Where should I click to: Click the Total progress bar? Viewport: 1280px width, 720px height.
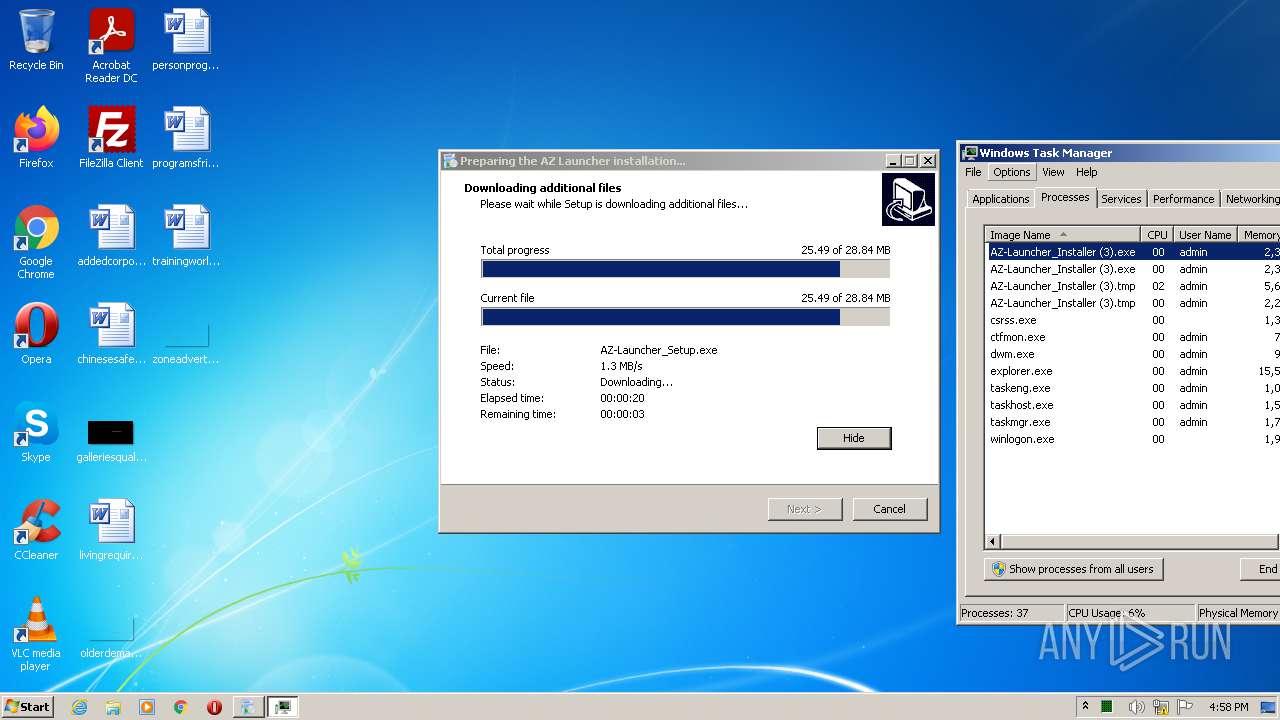coord(685,269)
